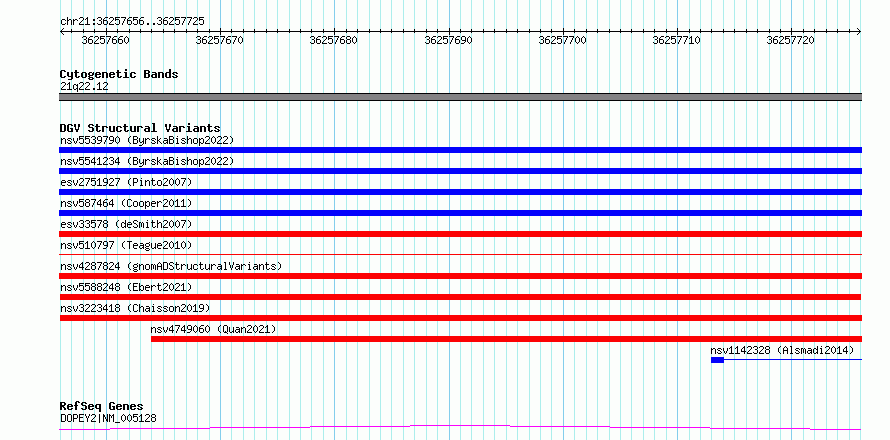Viewport: 890px width, 440px height.
Task: Open gene label DOPEY2|NM_005128
Action: (108, 419)
